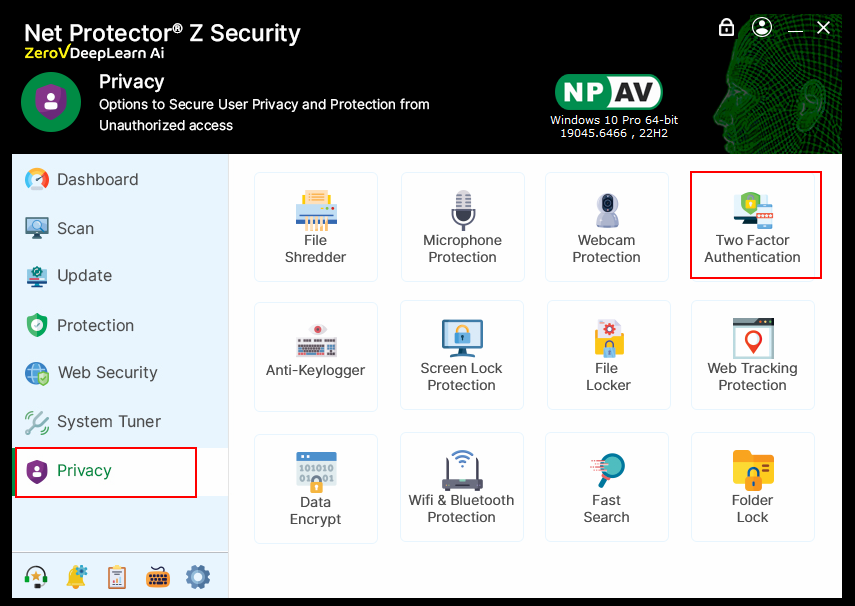Select the File Locker tile
855x606 pixels.
tap(608, 356)
